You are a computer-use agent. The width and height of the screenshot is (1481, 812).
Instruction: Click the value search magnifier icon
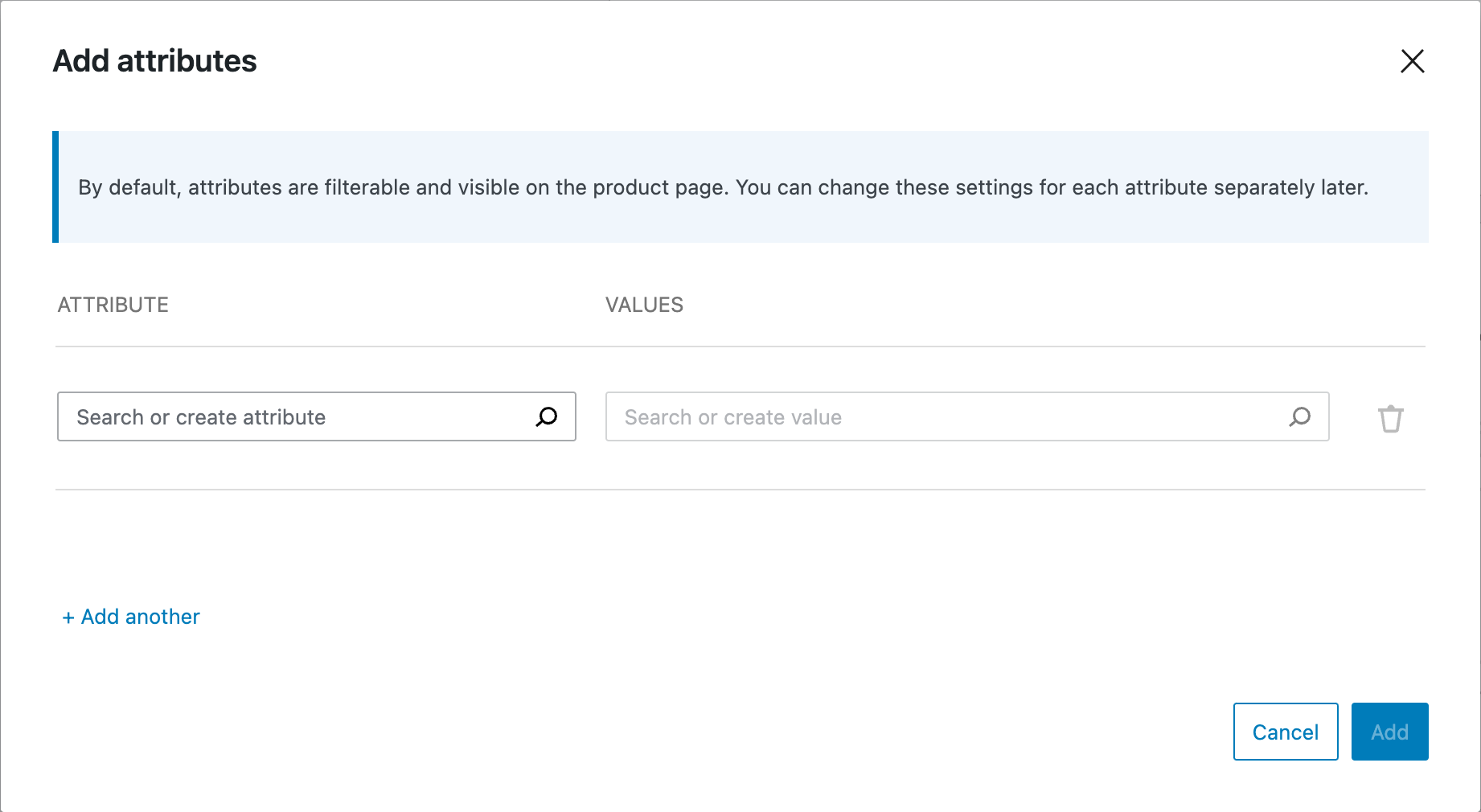[x=1300, y=416]
